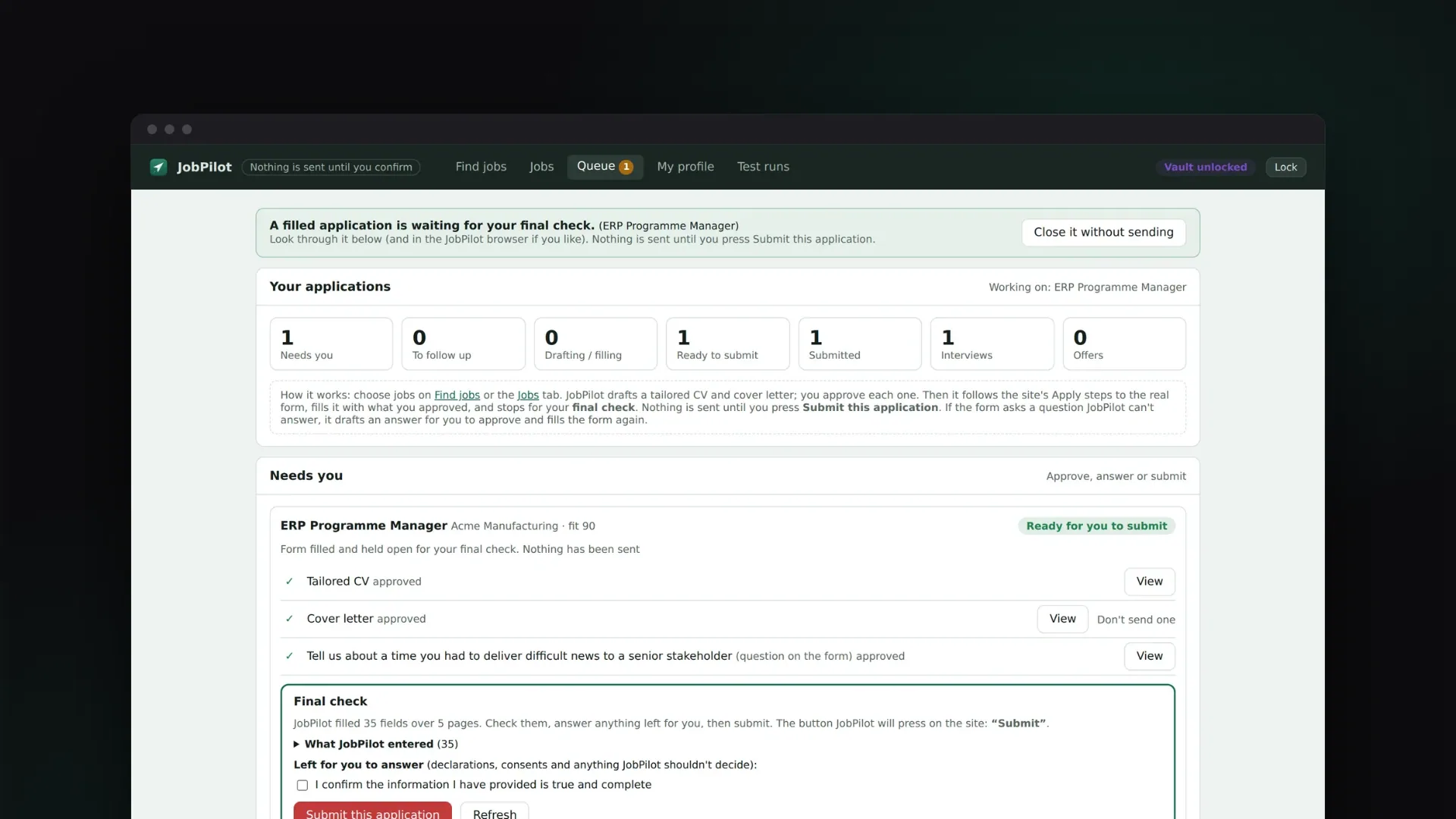
Task: Click Close it without sending
Action: 1103,232
